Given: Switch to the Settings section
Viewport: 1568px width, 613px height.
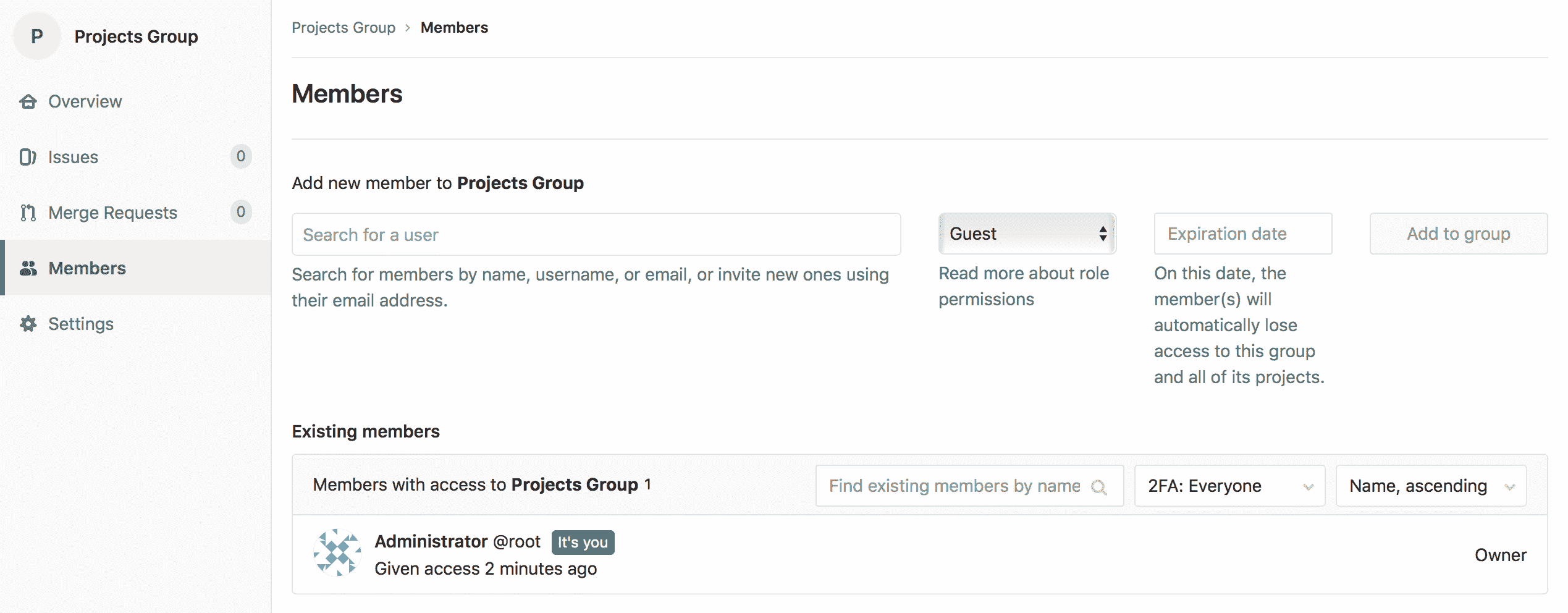Looking at the screenshot, I should [81, 324].
